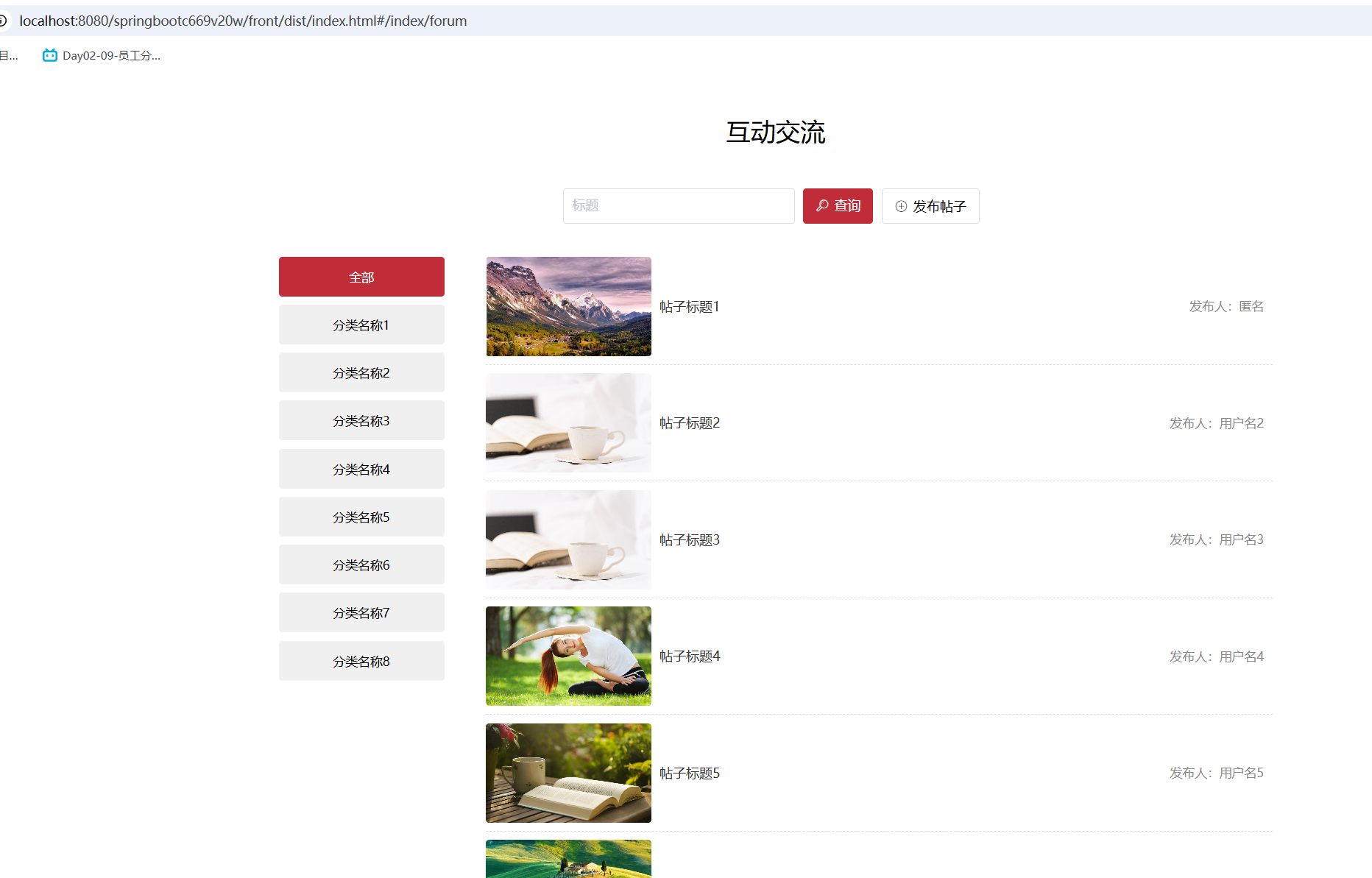The height and width of the screenshot is (878, 1372).
Task: Click the 查询 search button
Action: pos(838,206)
